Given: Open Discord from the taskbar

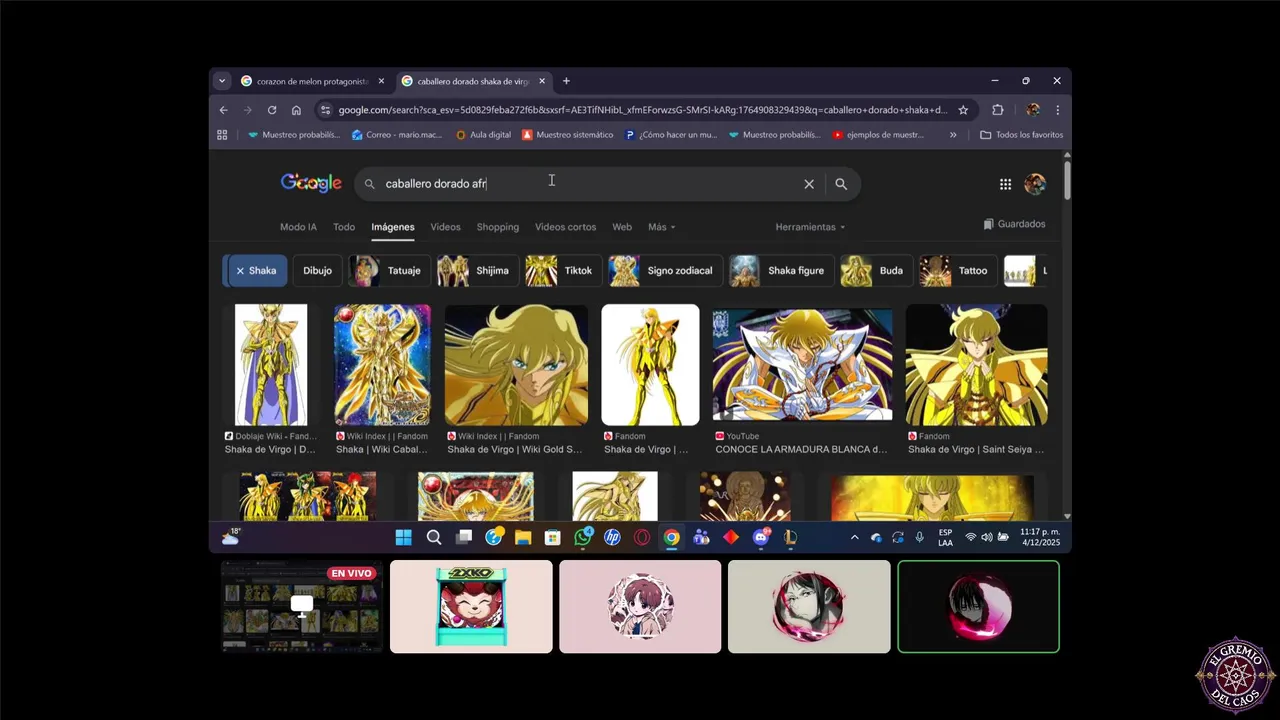Looking at the screenshot, I should pyautogui.click(x=761, y=538).
